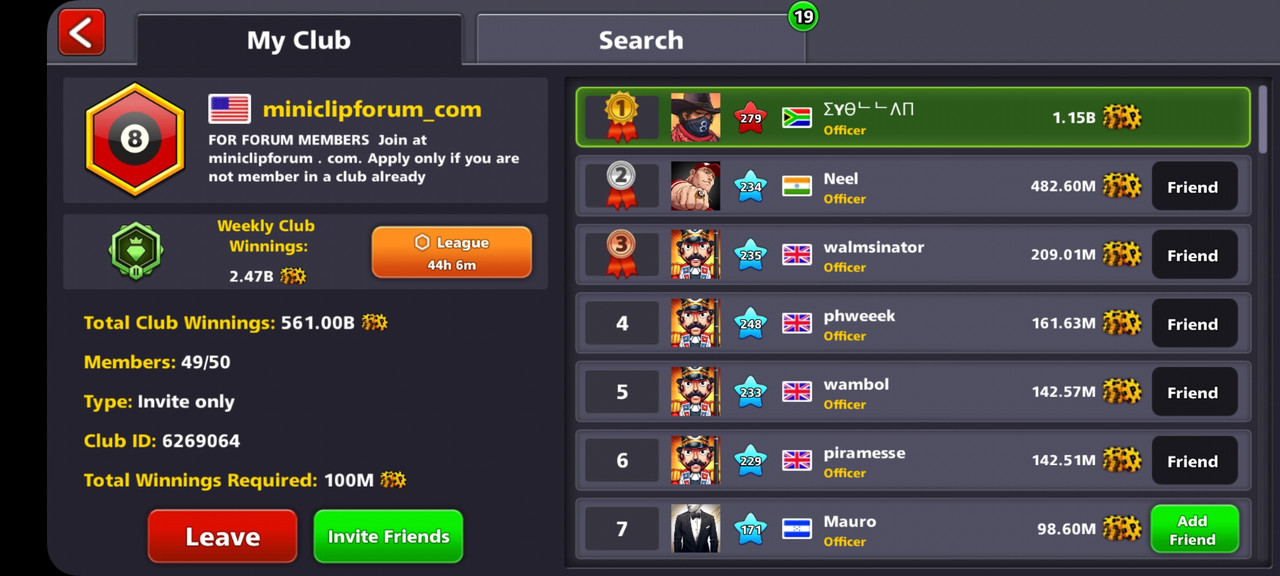Select the My Club tab
The height and width of the screenshot is (576, 1280).
[x=299, y=40]
